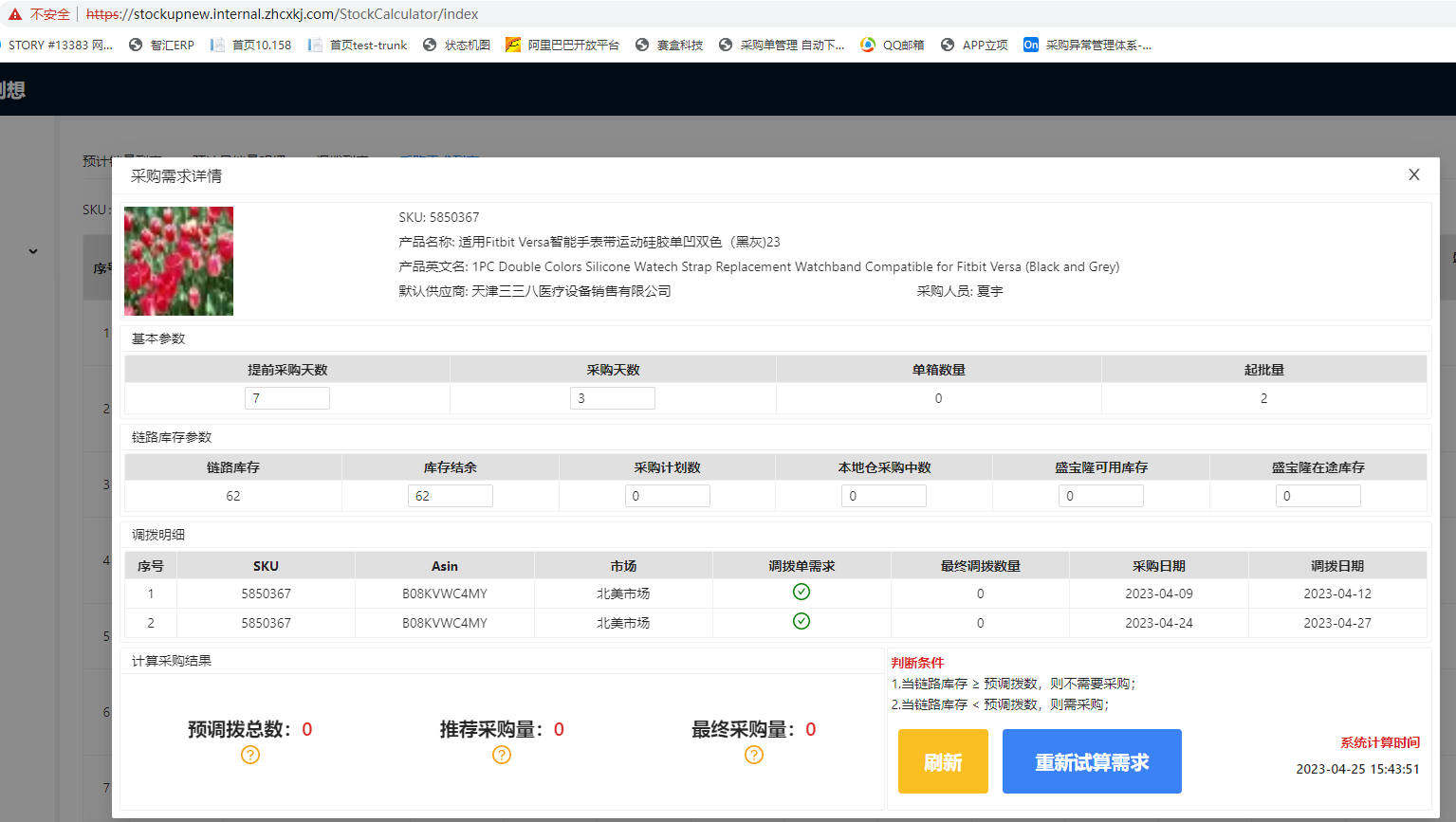Open the 采购异常管理体系 bookmark
The width and height of the screenshot is (1456, 822).
pos(1088,45)
